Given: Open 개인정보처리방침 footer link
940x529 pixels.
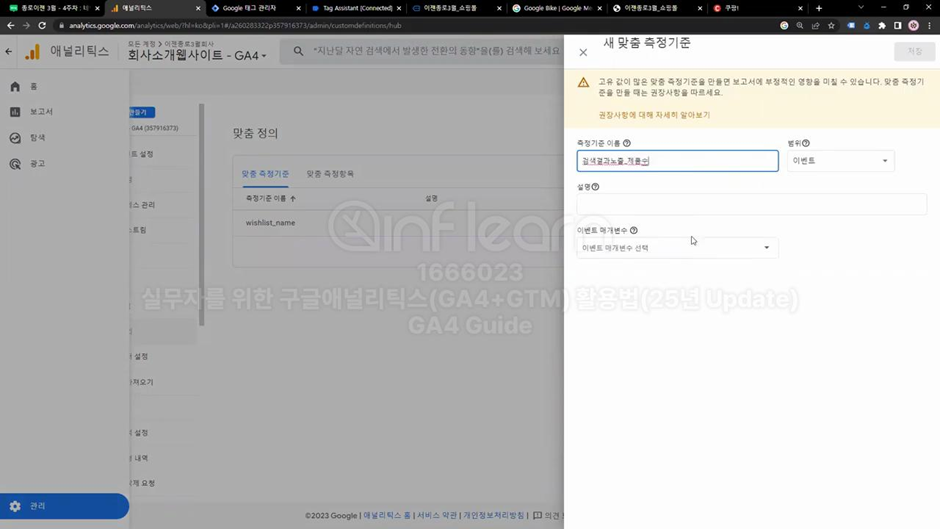Looking at the screenshot, I should coord(493,515).
